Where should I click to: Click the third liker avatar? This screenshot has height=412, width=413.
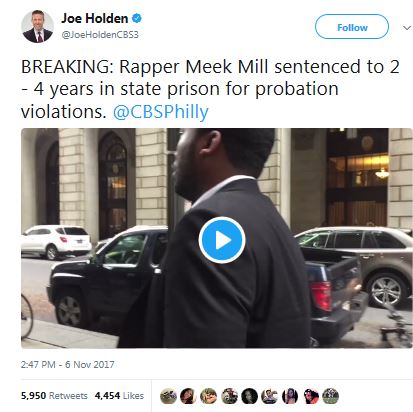point(209,396)
